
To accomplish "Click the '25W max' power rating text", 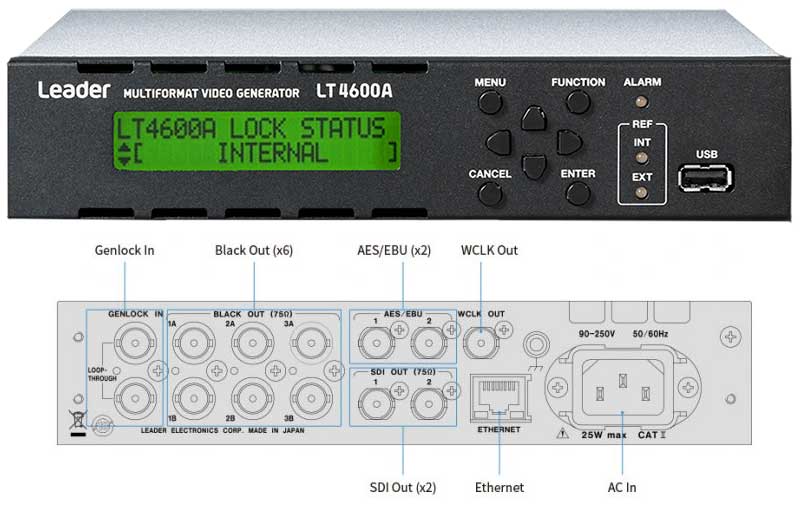I will (x=604, y=435).
